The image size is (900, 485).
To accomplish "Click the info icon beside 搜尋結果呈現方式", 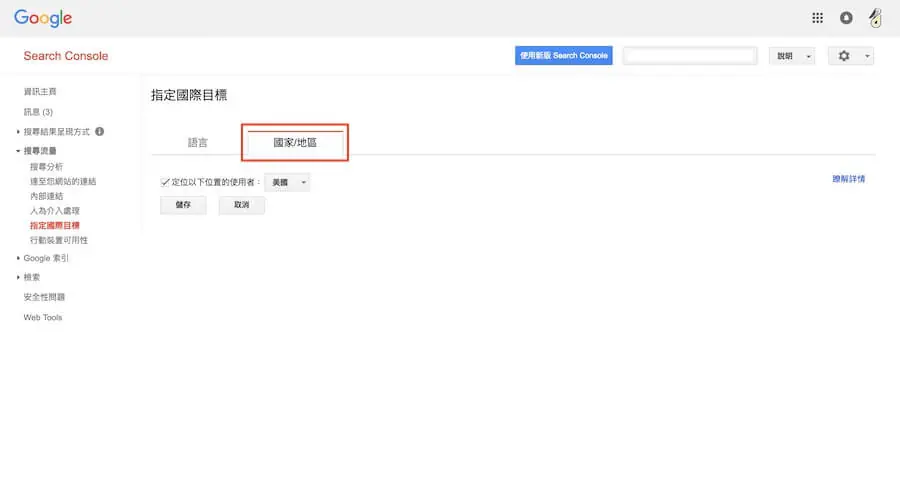I will pyautogui.click(x=99, y=131).
